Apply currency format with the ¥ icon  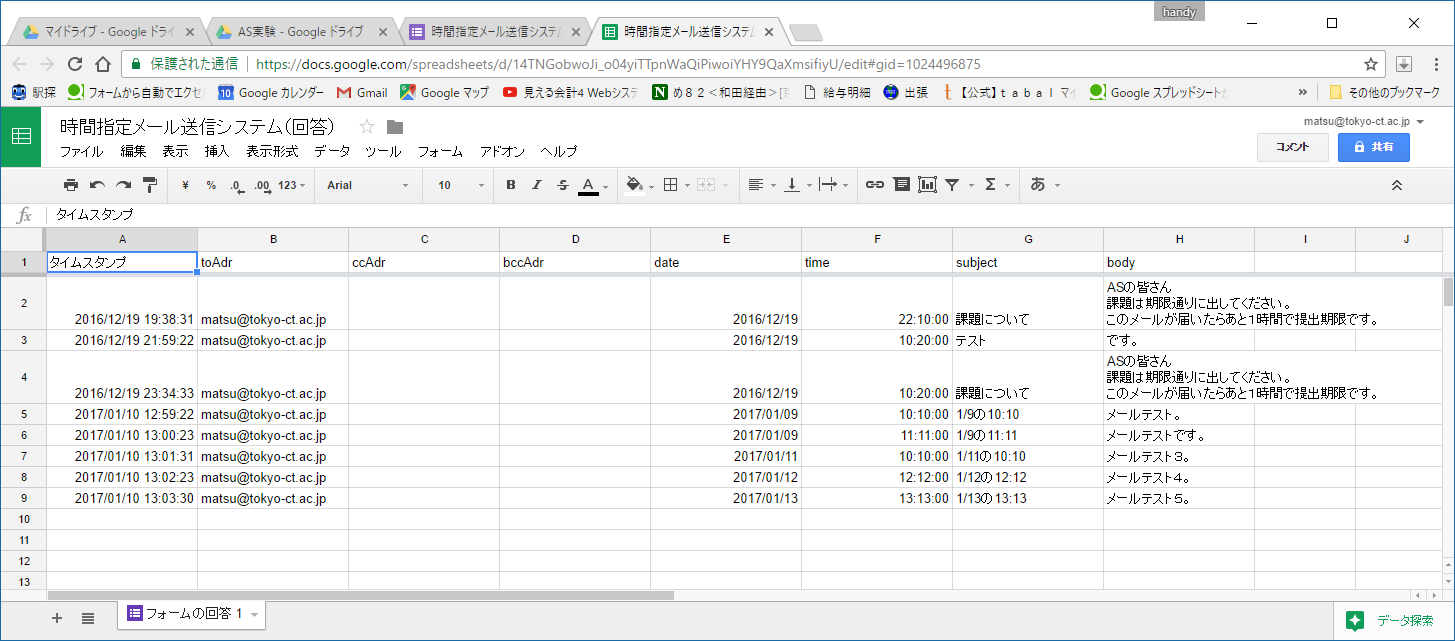tap(185, 185)
